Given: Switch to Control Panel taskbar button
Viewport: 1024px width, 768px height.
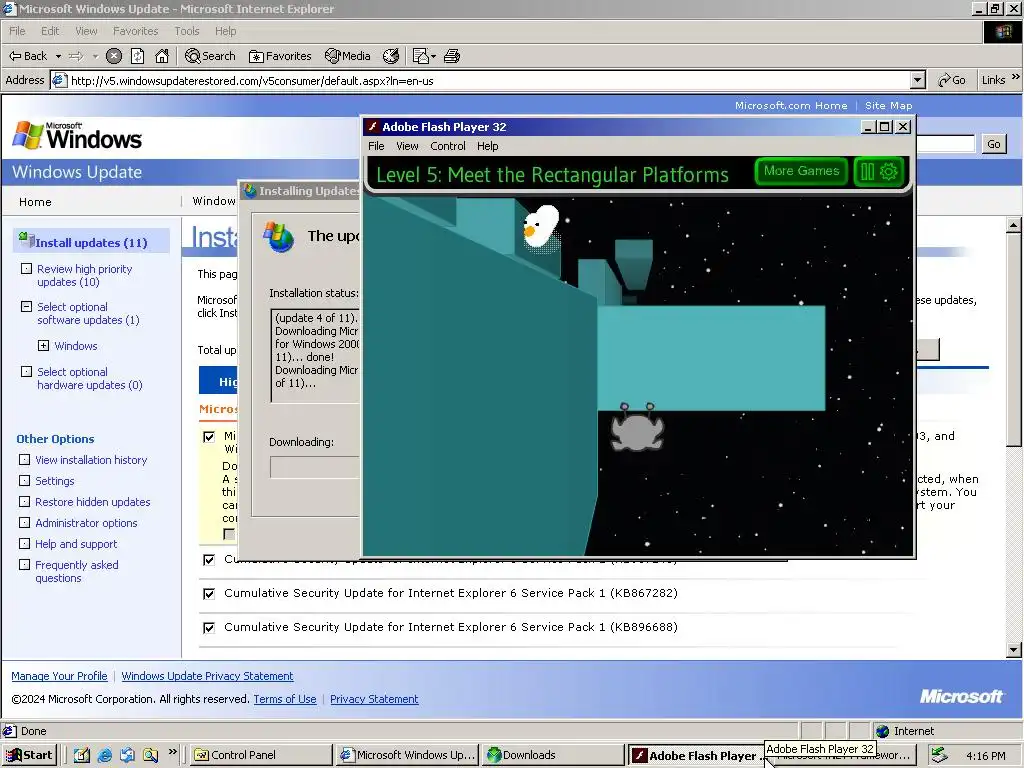Looking at the screenshot, I should (261, 755).
